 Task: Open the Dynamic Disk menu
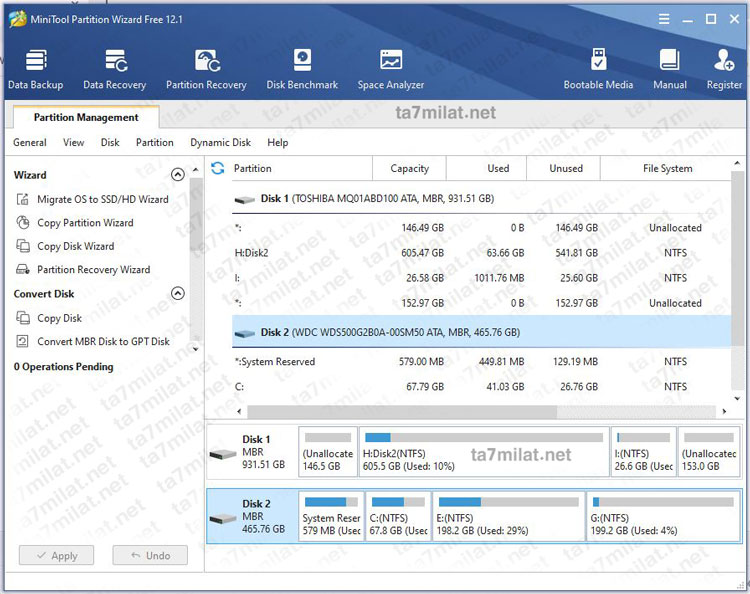tap(221, 143)
